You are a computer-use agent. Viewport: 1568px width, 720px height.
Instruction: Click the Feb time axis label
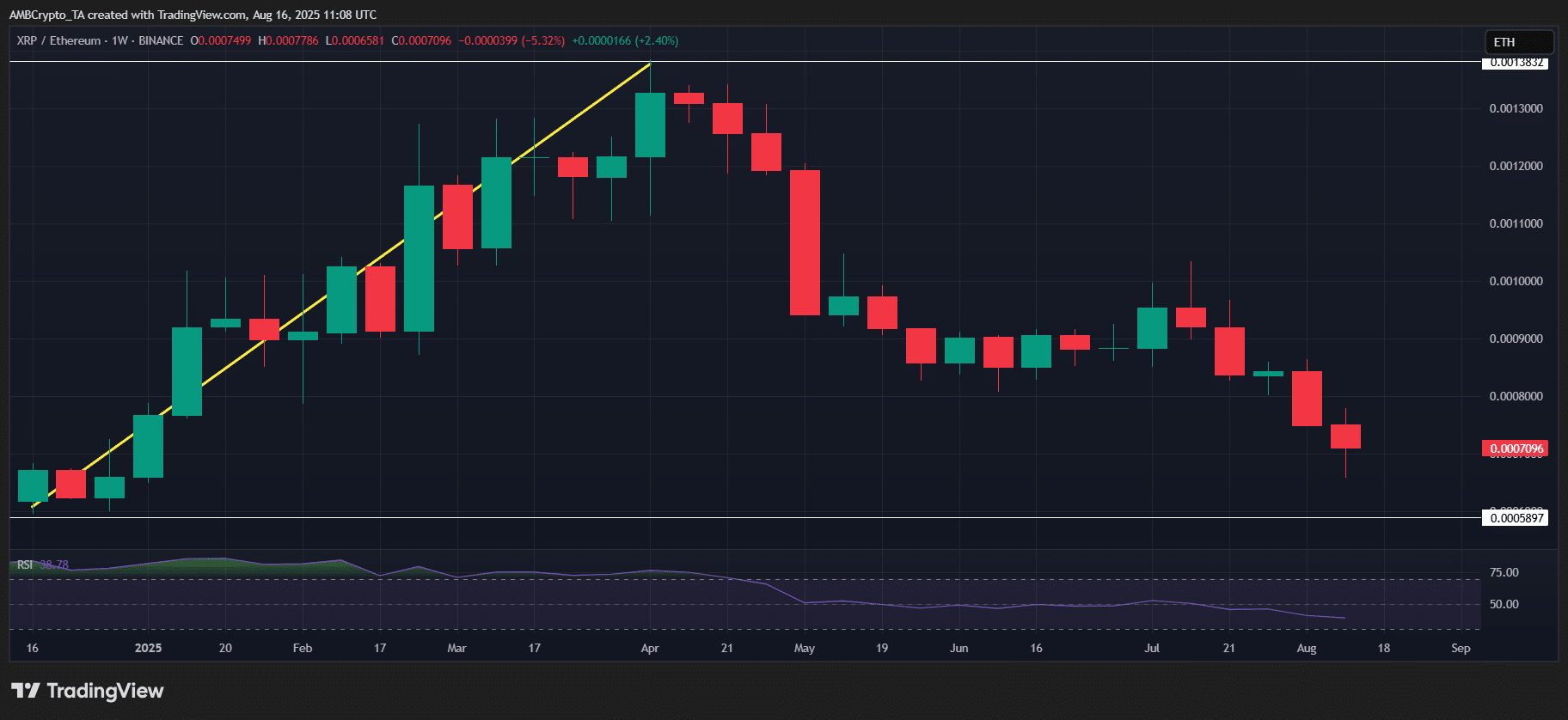click(303, 648)
